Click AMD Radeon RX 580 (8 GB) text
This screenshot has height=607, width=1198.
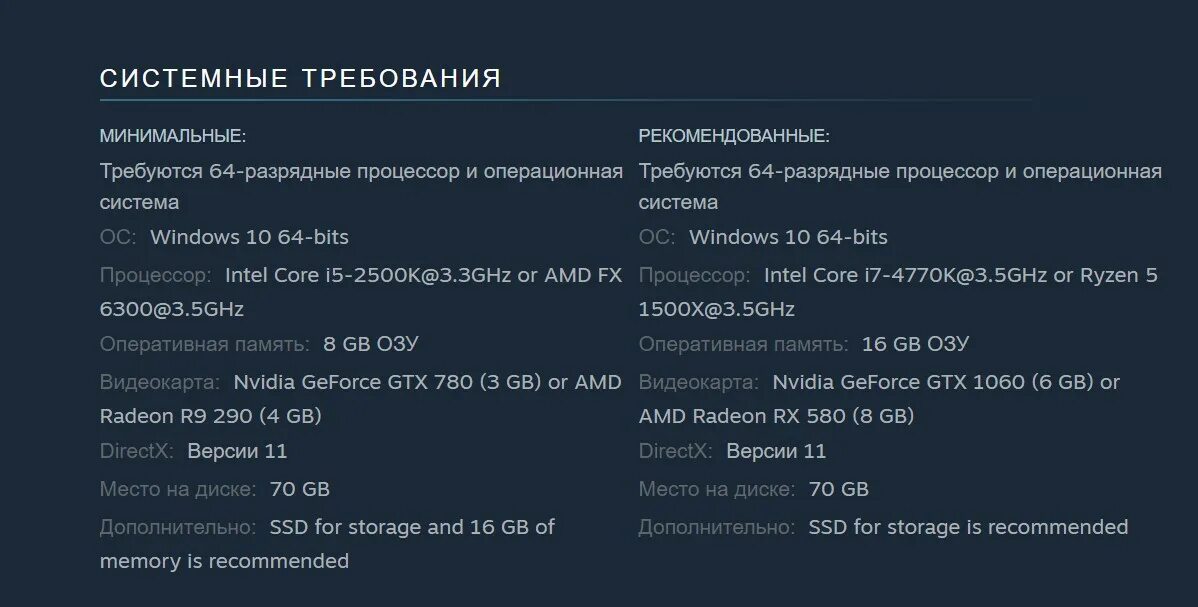(x=776, y=415)
